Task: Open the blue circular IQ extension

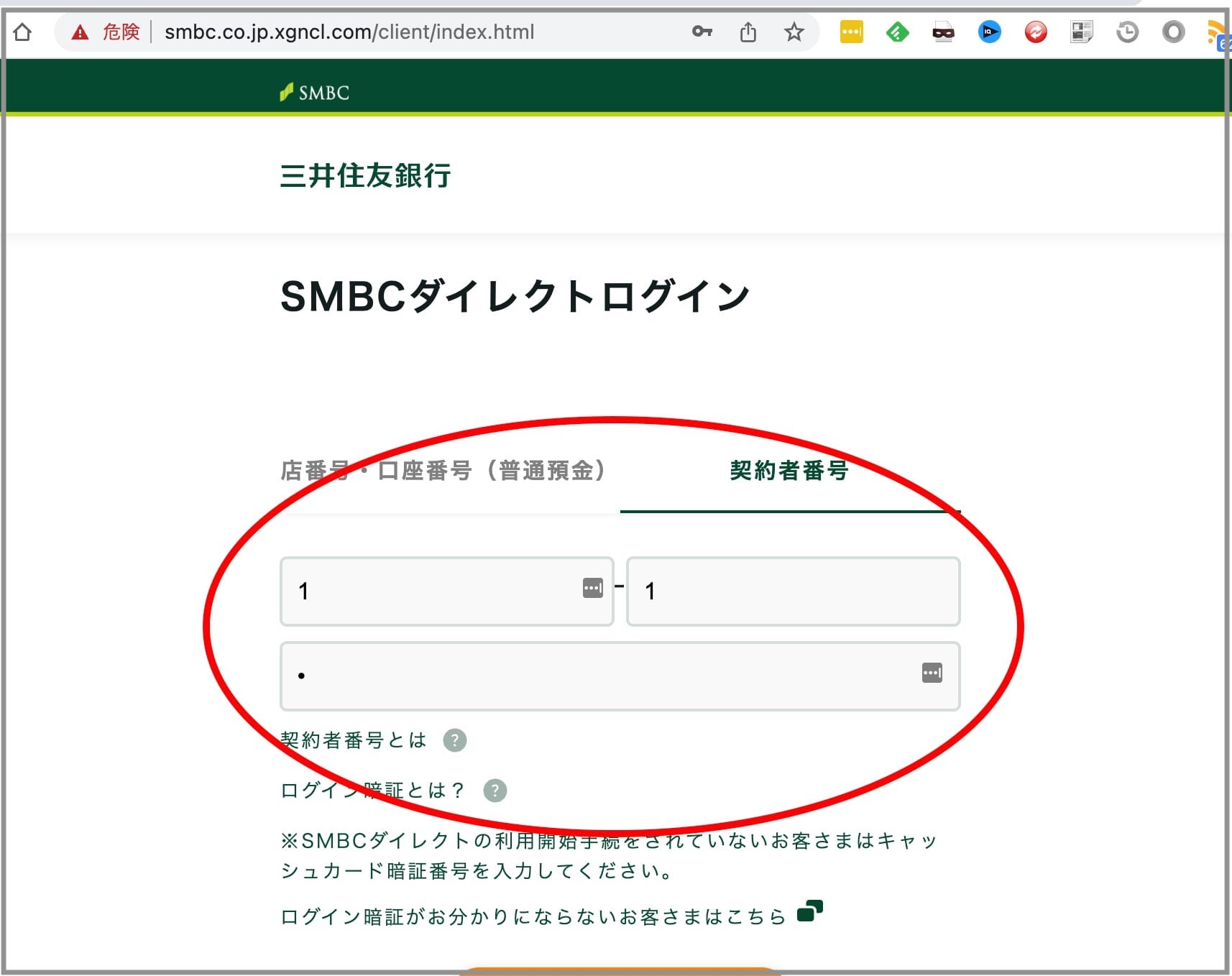Action: tap(990, 32)
